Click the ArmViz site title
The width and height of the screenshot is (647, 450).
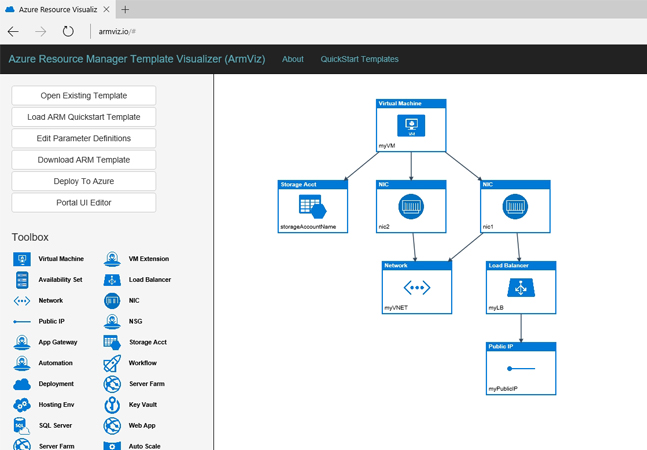click(x=137, y=59)
